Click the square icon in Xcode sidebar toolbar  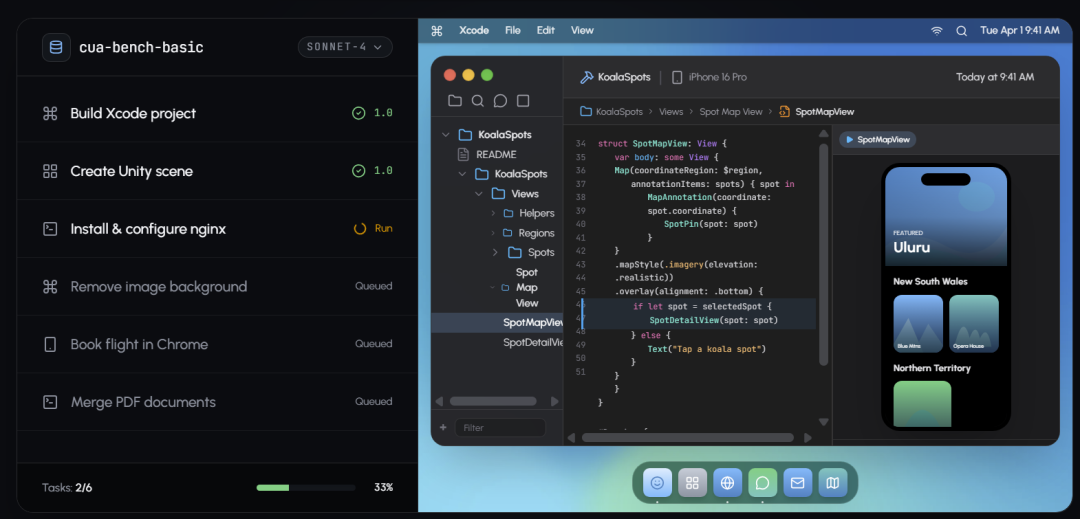click(x=523, y=101)
